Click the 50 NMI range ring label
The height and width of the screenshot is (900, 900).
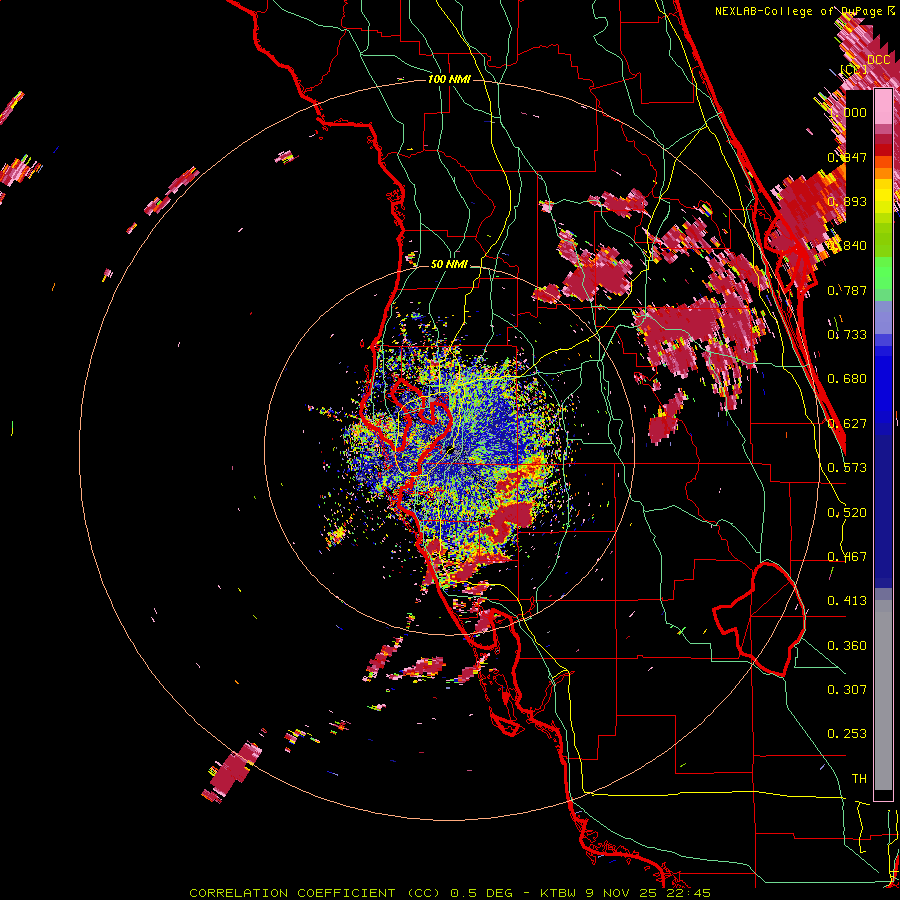pos(449,265)
